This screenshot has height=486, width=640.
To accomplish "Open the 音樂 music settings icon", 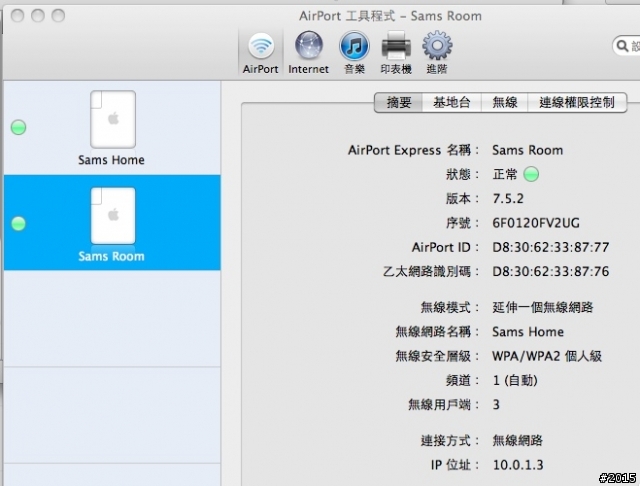I will point(354,52).
